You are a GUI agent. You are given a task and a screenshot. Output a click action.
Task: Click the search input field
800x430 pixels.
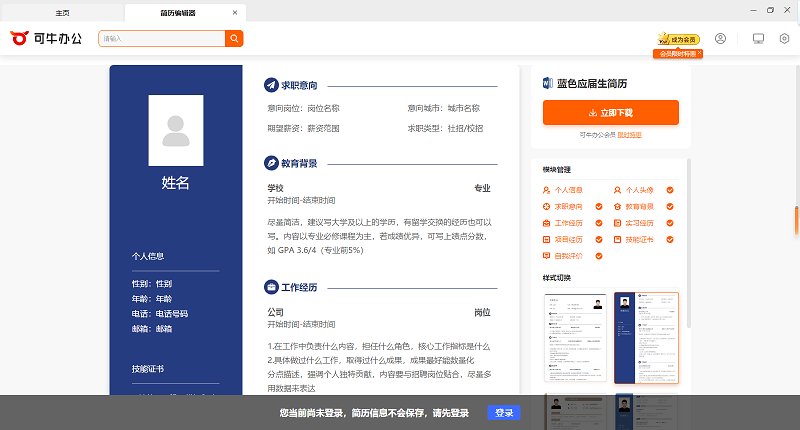tap(160, 39)
